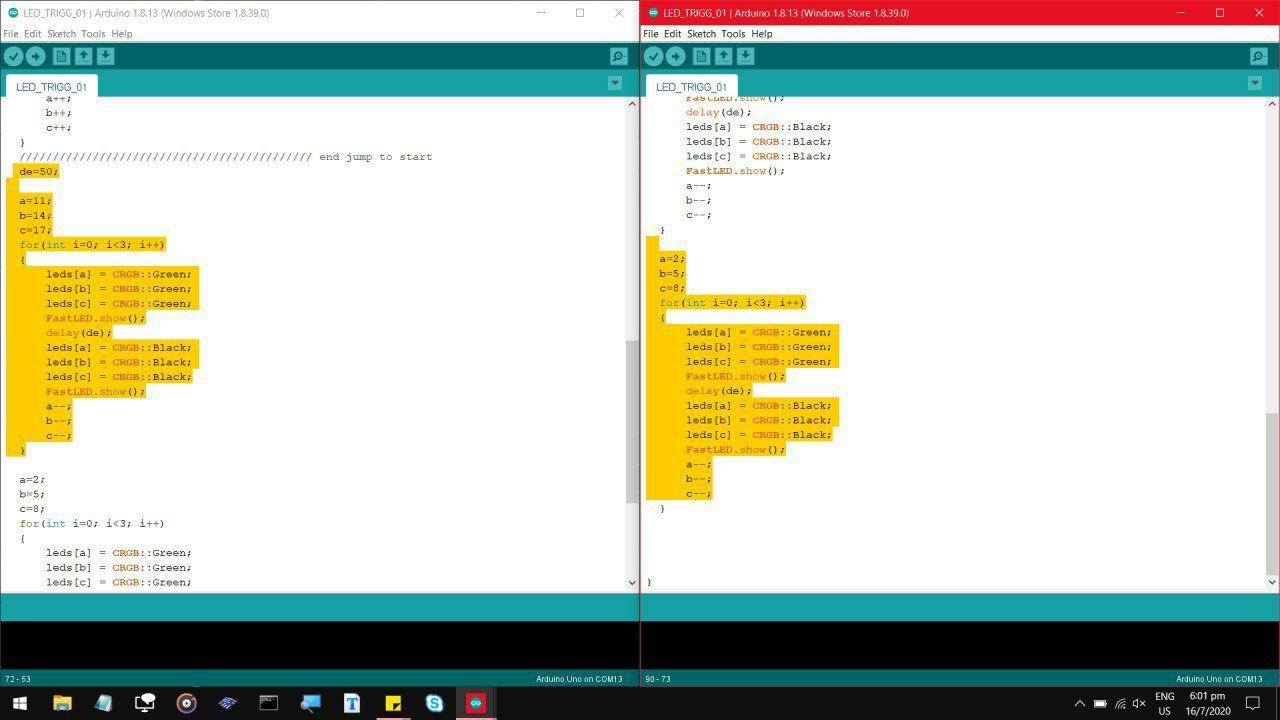Click Open sketch icon in right window
The height and width of the screenshot is (720, 1280).
[x=723, y=57]
